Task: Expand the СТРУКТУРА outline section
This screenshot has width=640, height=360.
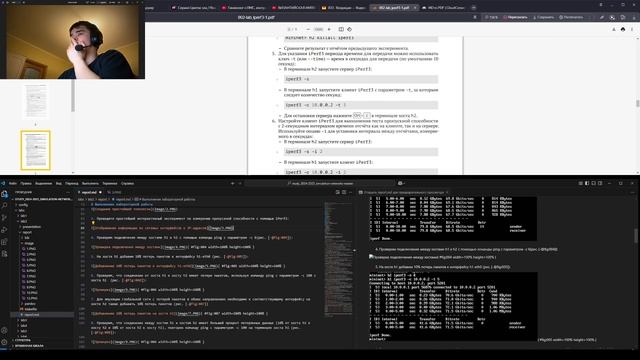Action: 22,340
